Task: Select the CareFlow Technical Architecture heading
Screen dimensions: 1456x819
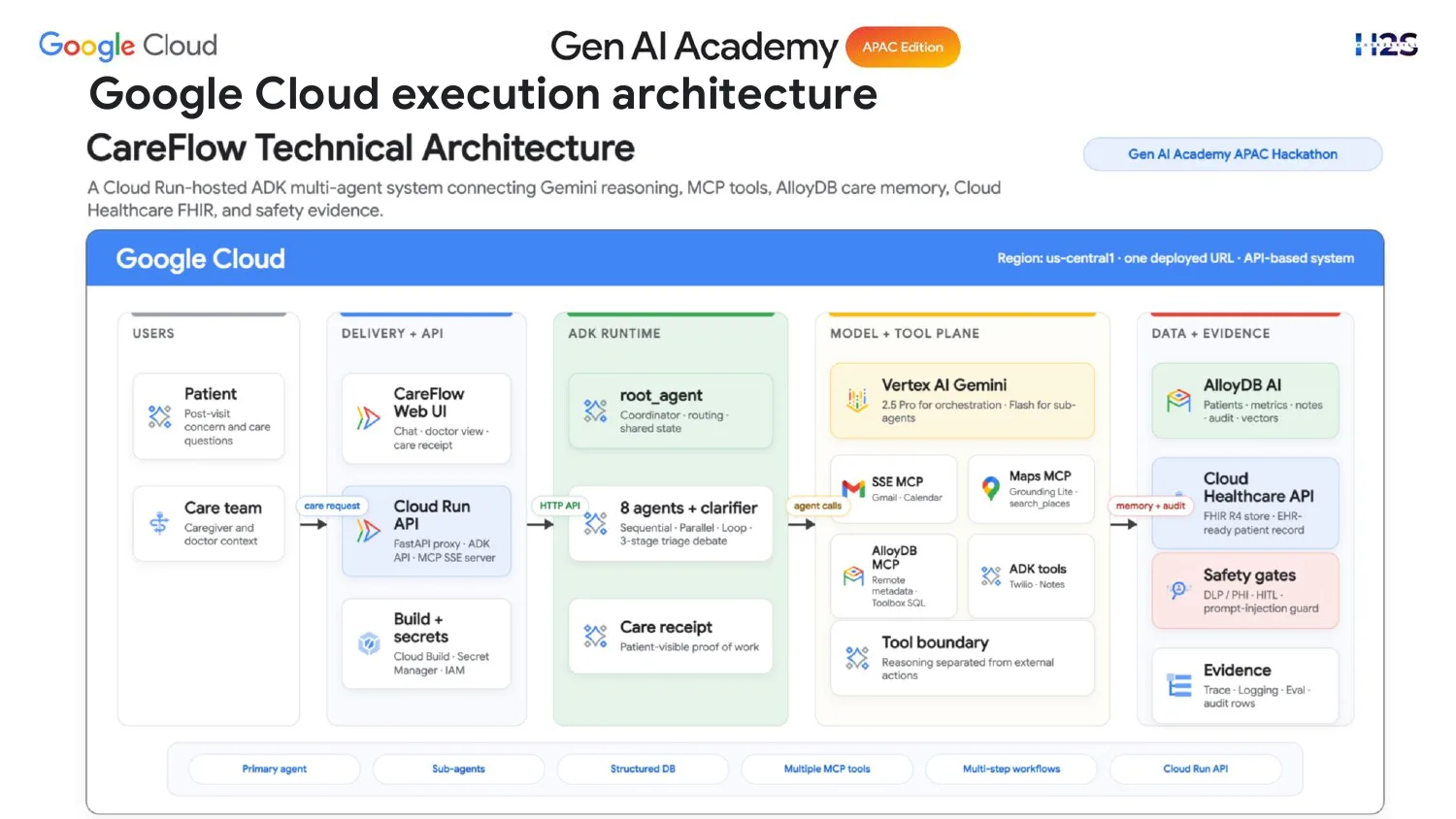Action: (x=360, y=148)
